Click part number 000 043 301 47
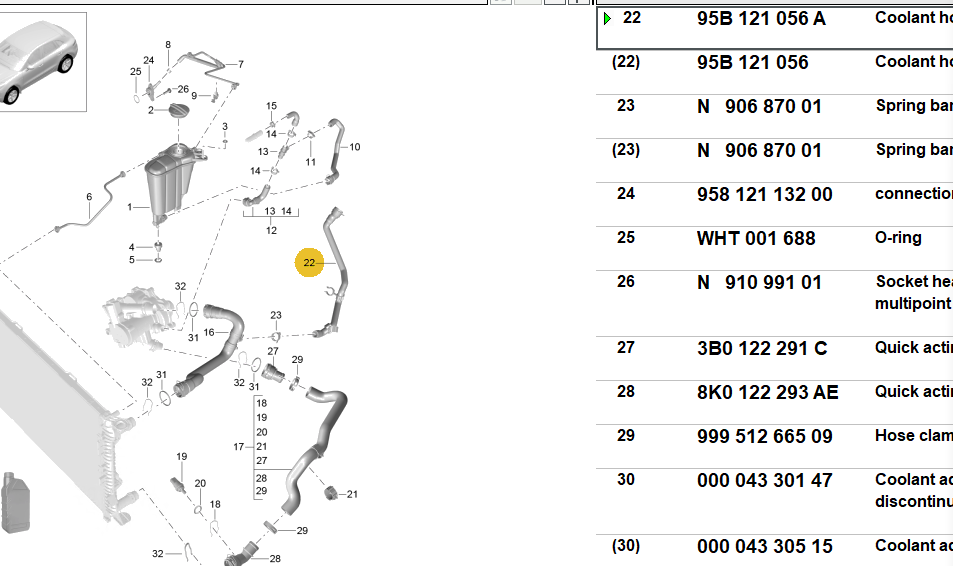The width and height of the screenshot is (953, 566). click(x=764, y=480)
